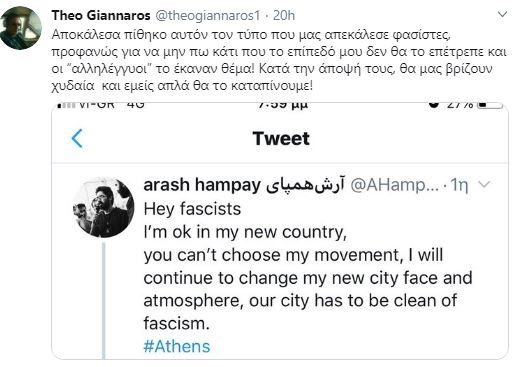Click the arash hampay display name
This screenshot has height=367, width=512.
pyautogui.click(x=244, y=185)
